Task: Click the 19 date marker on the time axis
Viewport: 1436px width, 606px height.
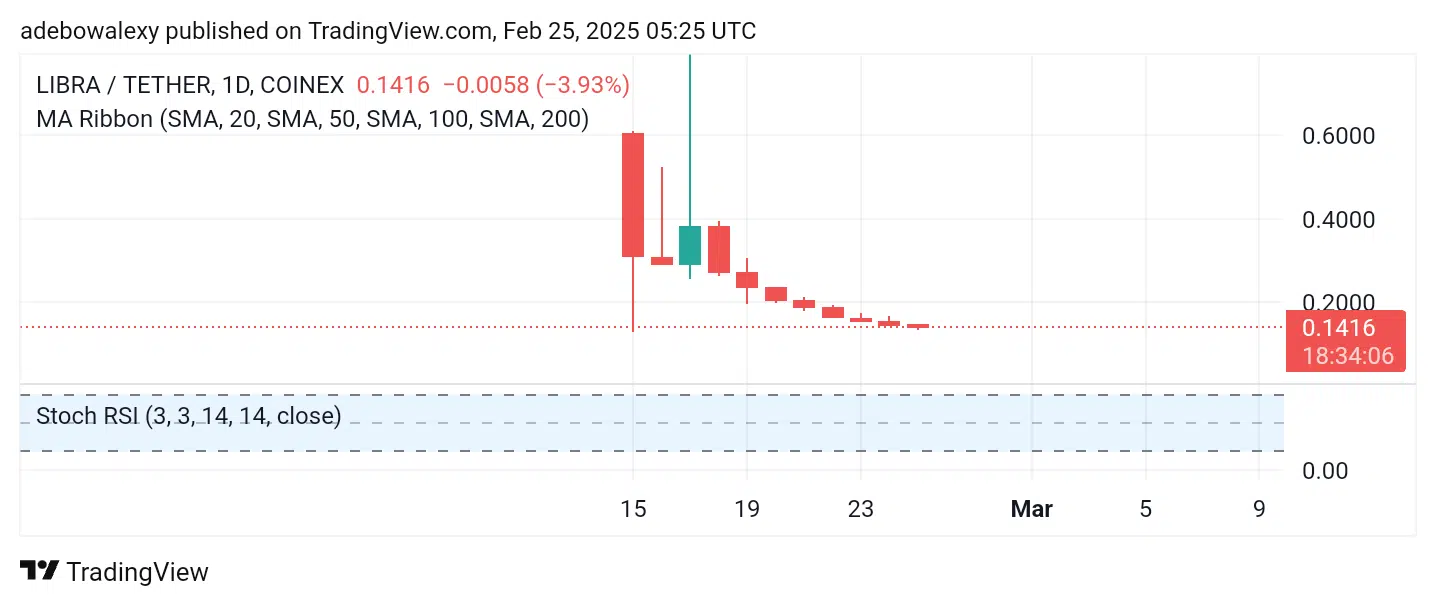Action: tap(747, 509)
